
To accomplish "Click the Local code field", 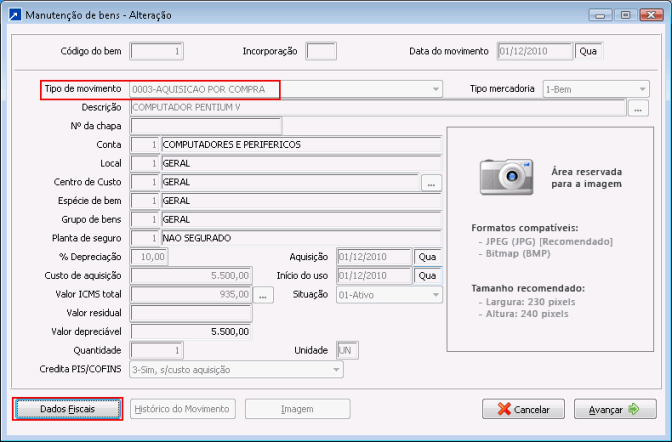I will [x=145, y=163].
